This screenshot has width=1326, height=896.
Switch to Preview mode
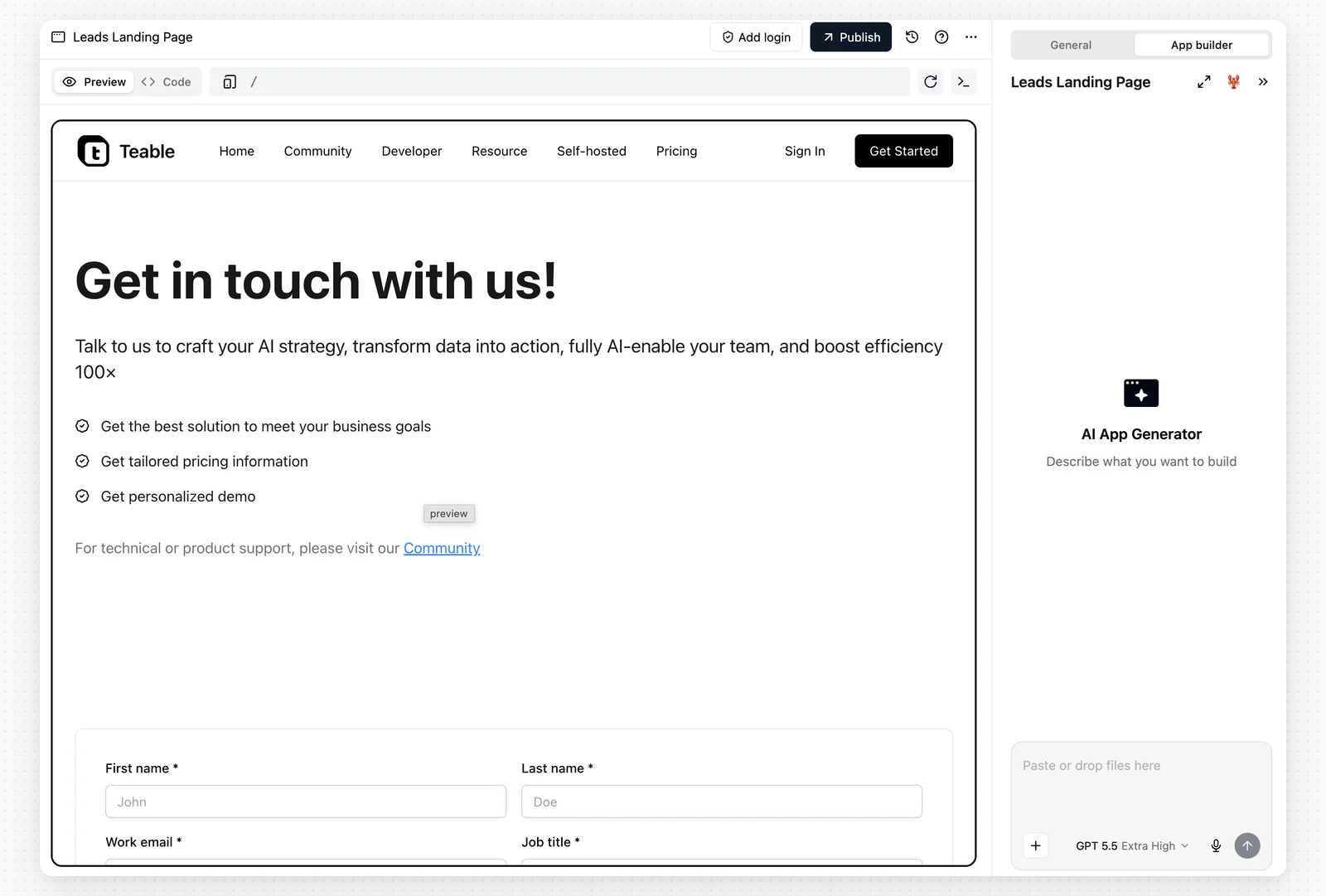tap(94, 82)
